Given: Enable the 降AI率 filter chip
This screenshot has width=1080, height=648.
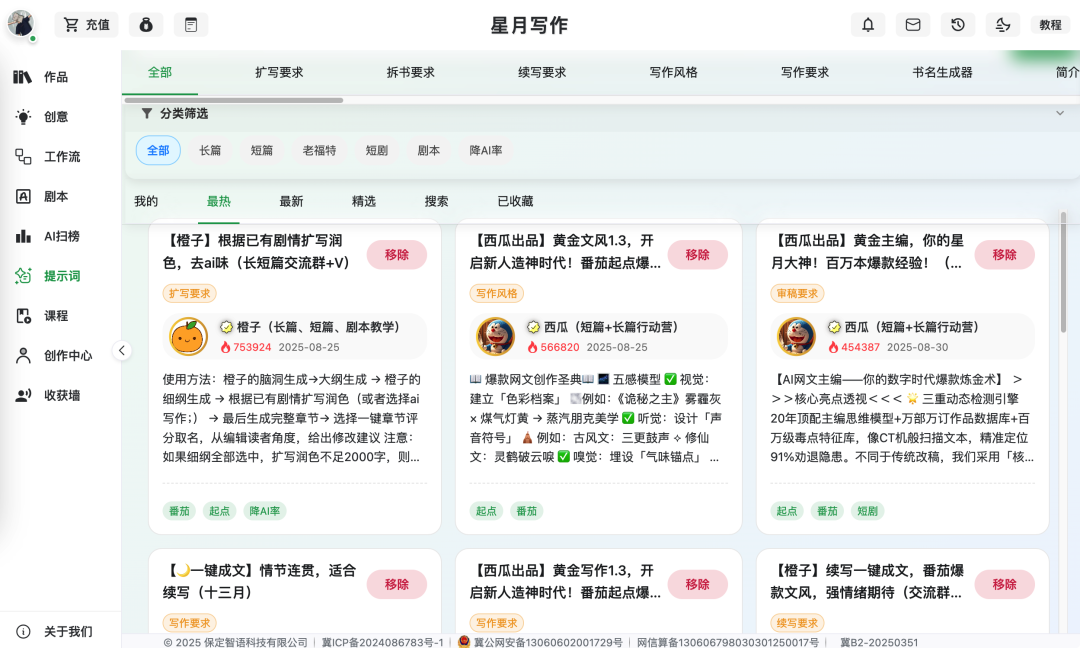Looking at the screenshot, I should click(x=485, y=151).
